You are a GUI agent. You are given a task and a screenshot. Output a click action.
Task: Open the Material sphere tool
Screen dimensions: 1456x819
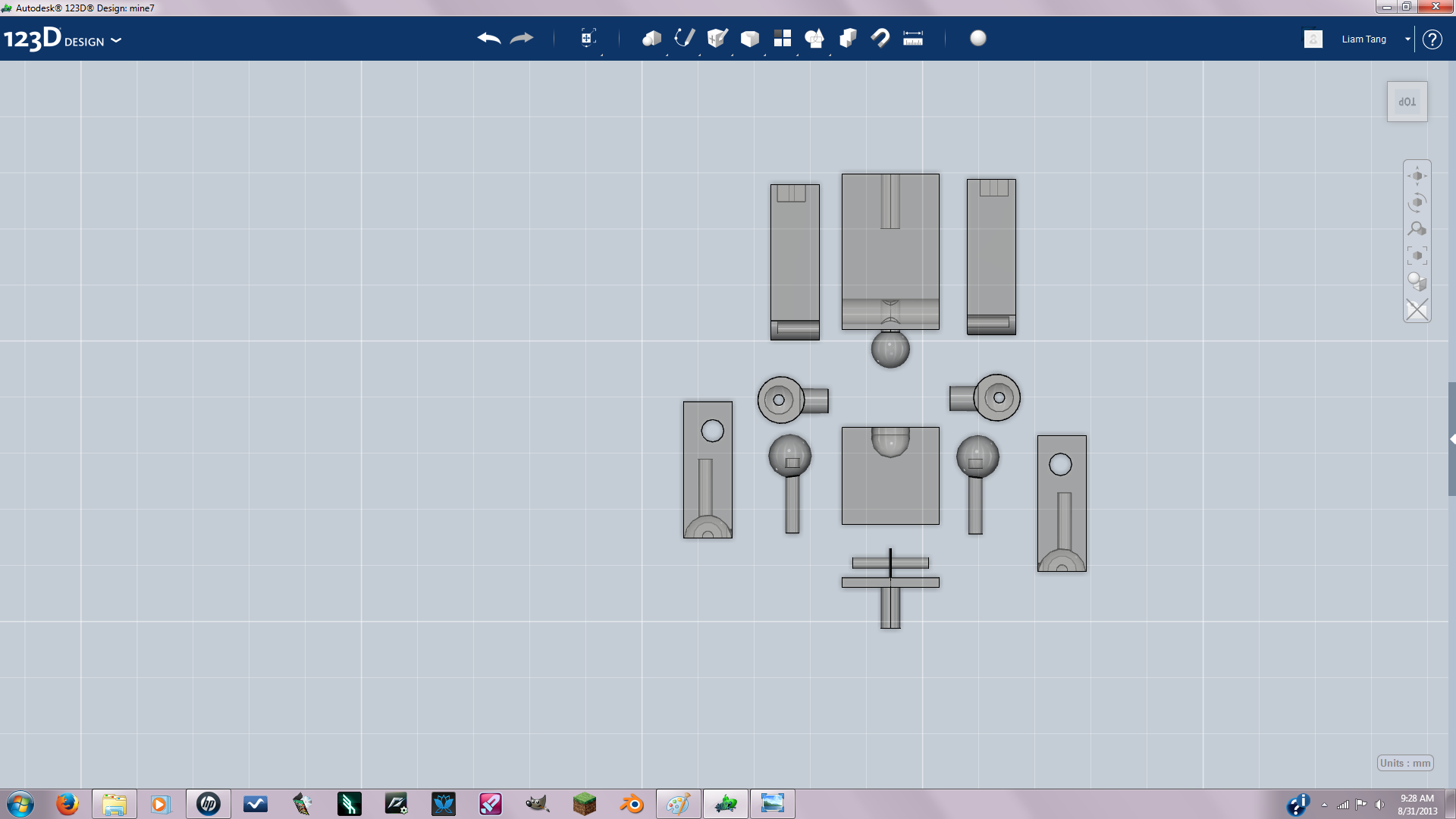978,38
